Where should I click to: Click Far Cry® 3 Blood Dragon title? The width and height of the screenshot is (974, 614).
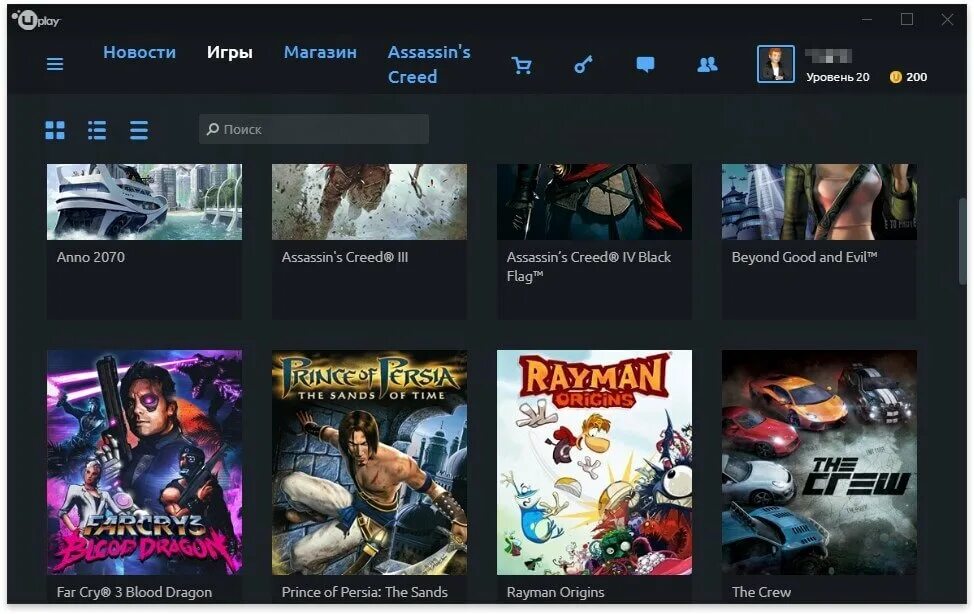coord(134,592)
